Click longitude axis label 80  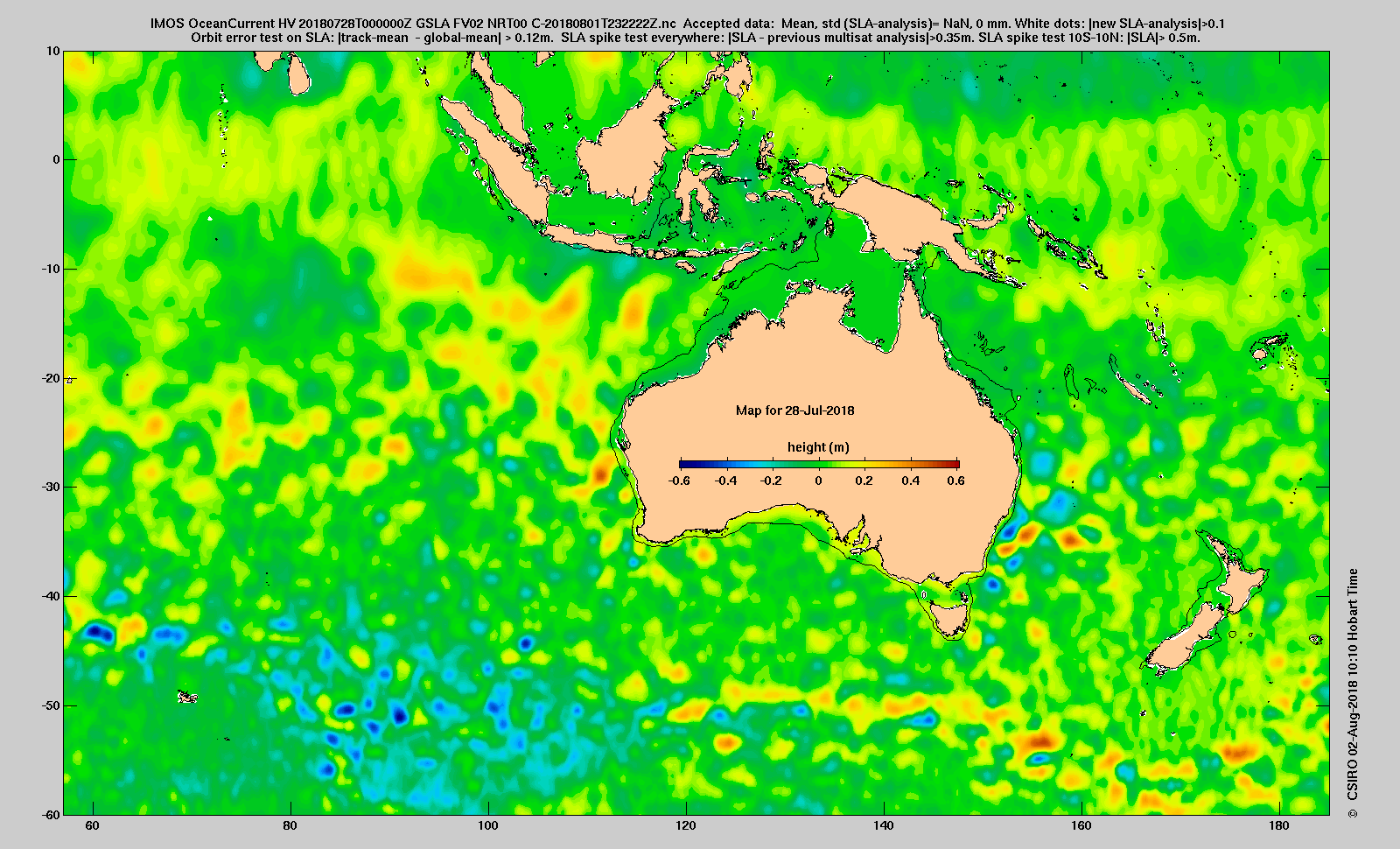click(x=290, y=826)
